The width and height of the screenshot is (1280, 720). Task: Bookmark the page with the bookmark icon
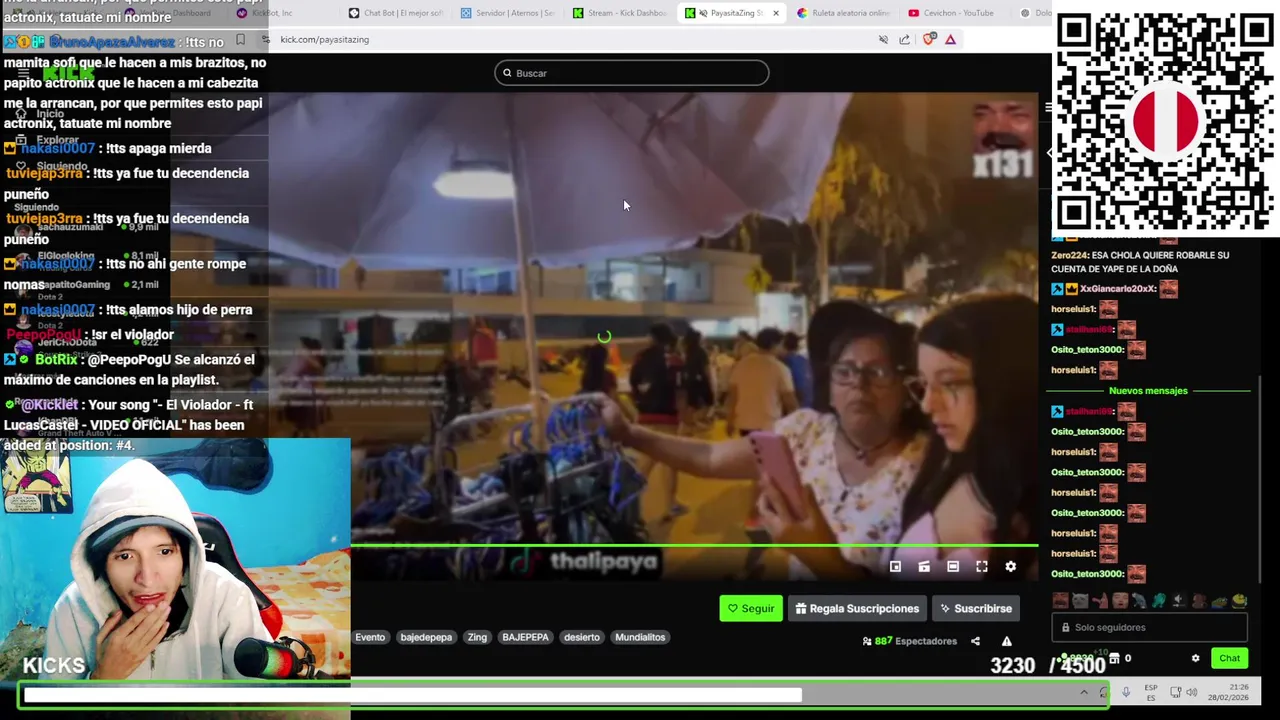click(240, 40)
